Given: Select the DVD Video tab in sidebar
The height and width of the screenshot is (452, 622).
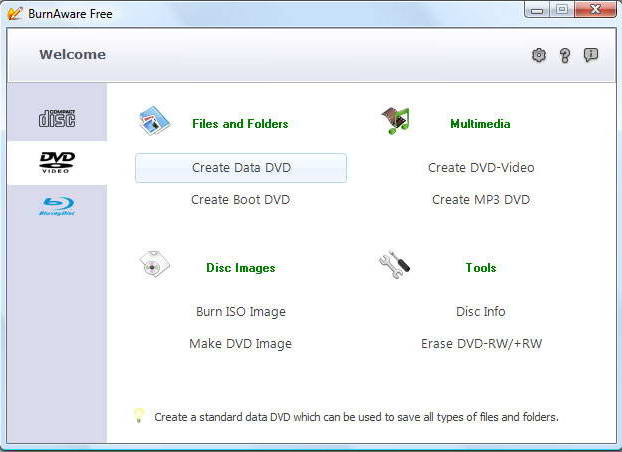Looking at the screenshot, I should click(x=57, y=163).
